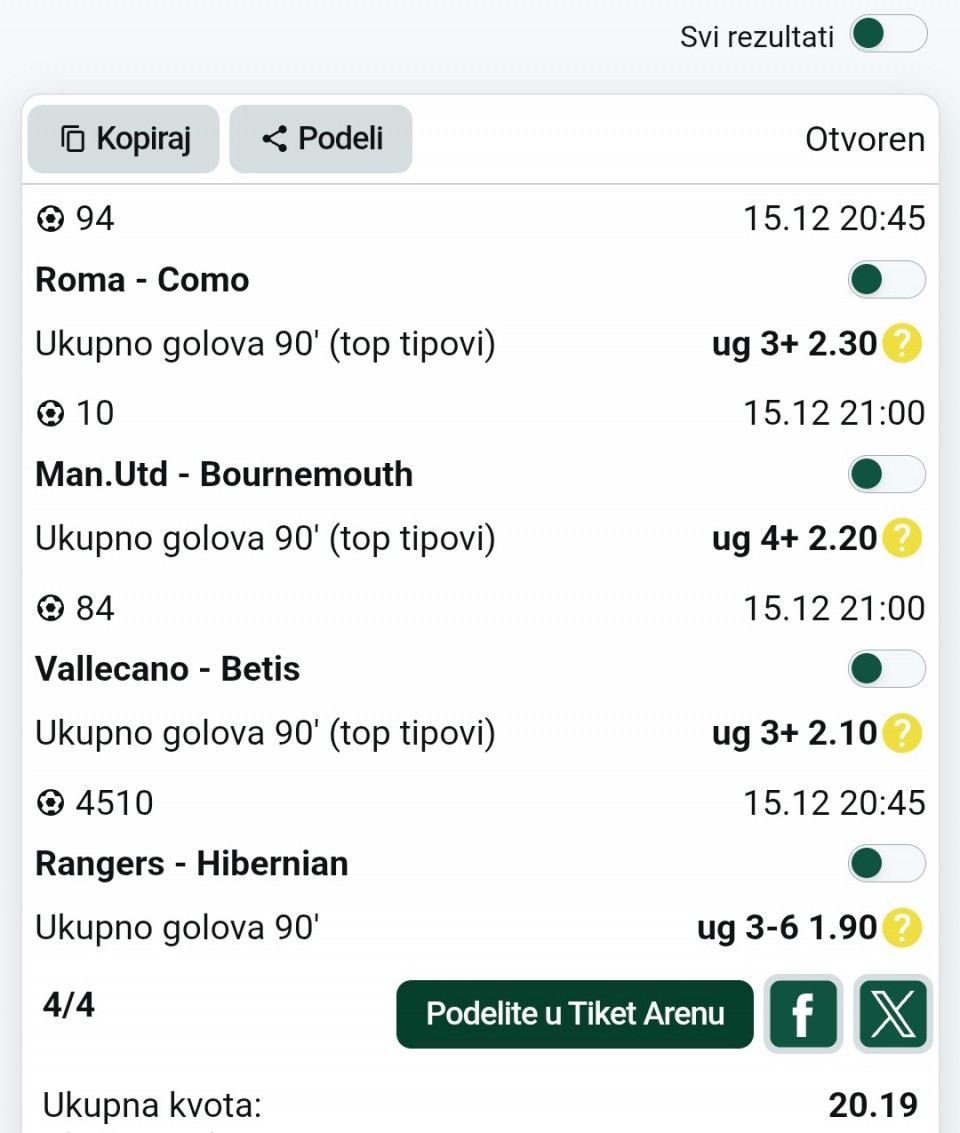Share ticket on X
This screenshot has height=1133, width=960.
click(893, 1014)
